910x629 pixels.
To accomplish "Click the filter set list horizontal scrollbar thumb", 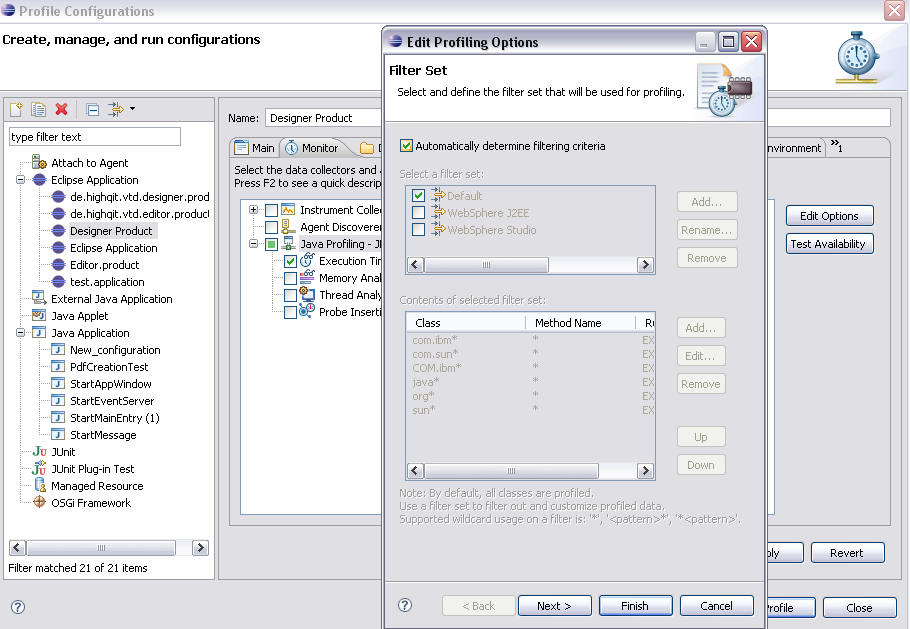I will point(486,265).
